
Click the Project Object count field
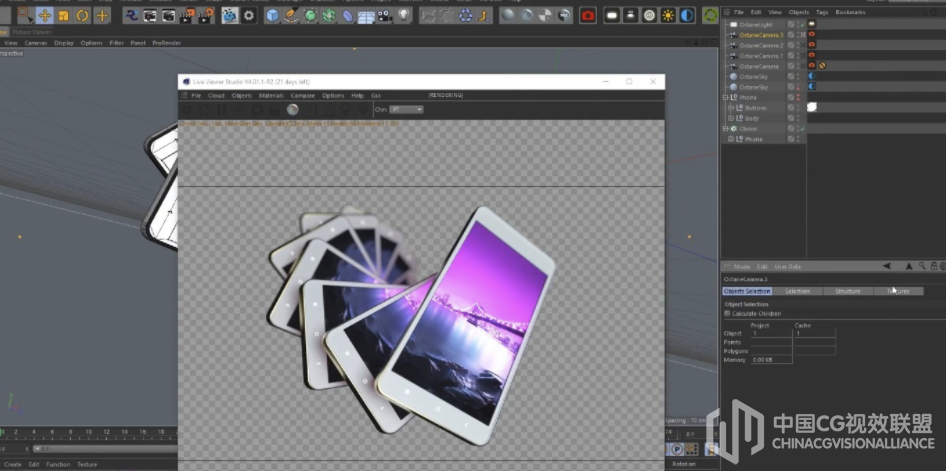pyautogui.click(x=771, y=333)
